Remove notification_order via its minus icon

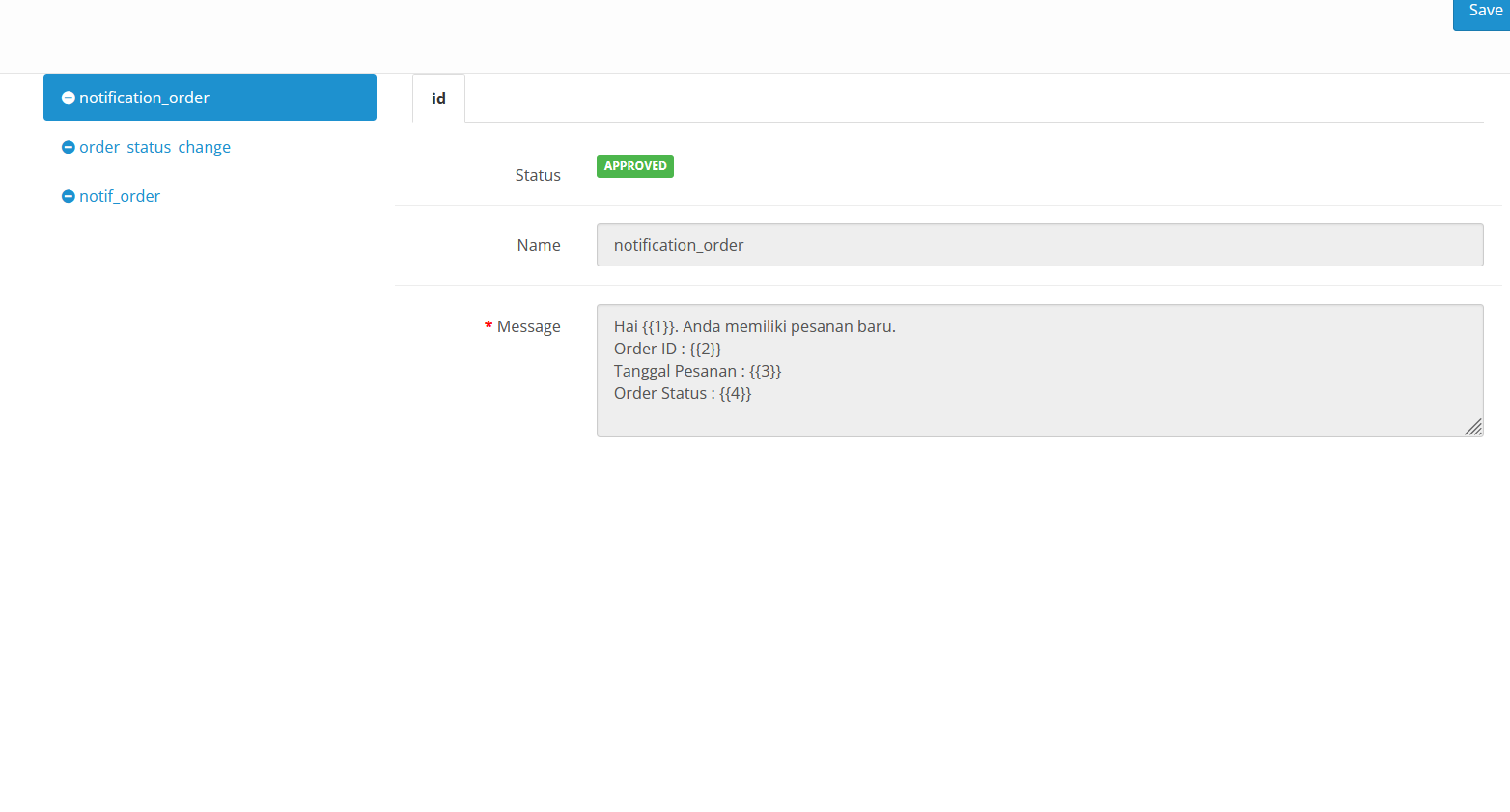pyautogui.click(x=69, y=98)
